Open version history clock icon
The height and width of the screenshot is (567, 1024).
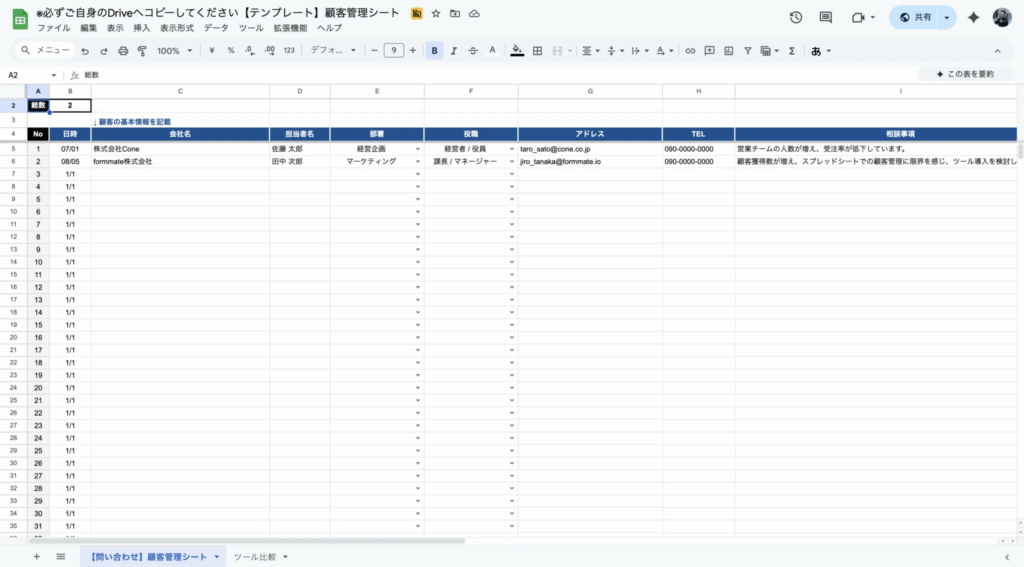(x=796, y=17)
